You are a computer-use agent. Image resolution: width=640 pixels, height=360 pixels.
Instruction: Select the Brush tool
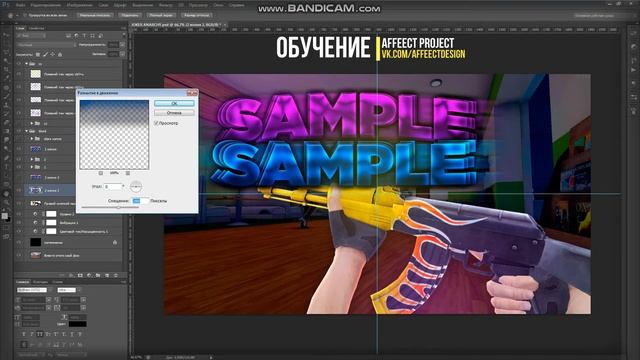[x=6, y=97]
